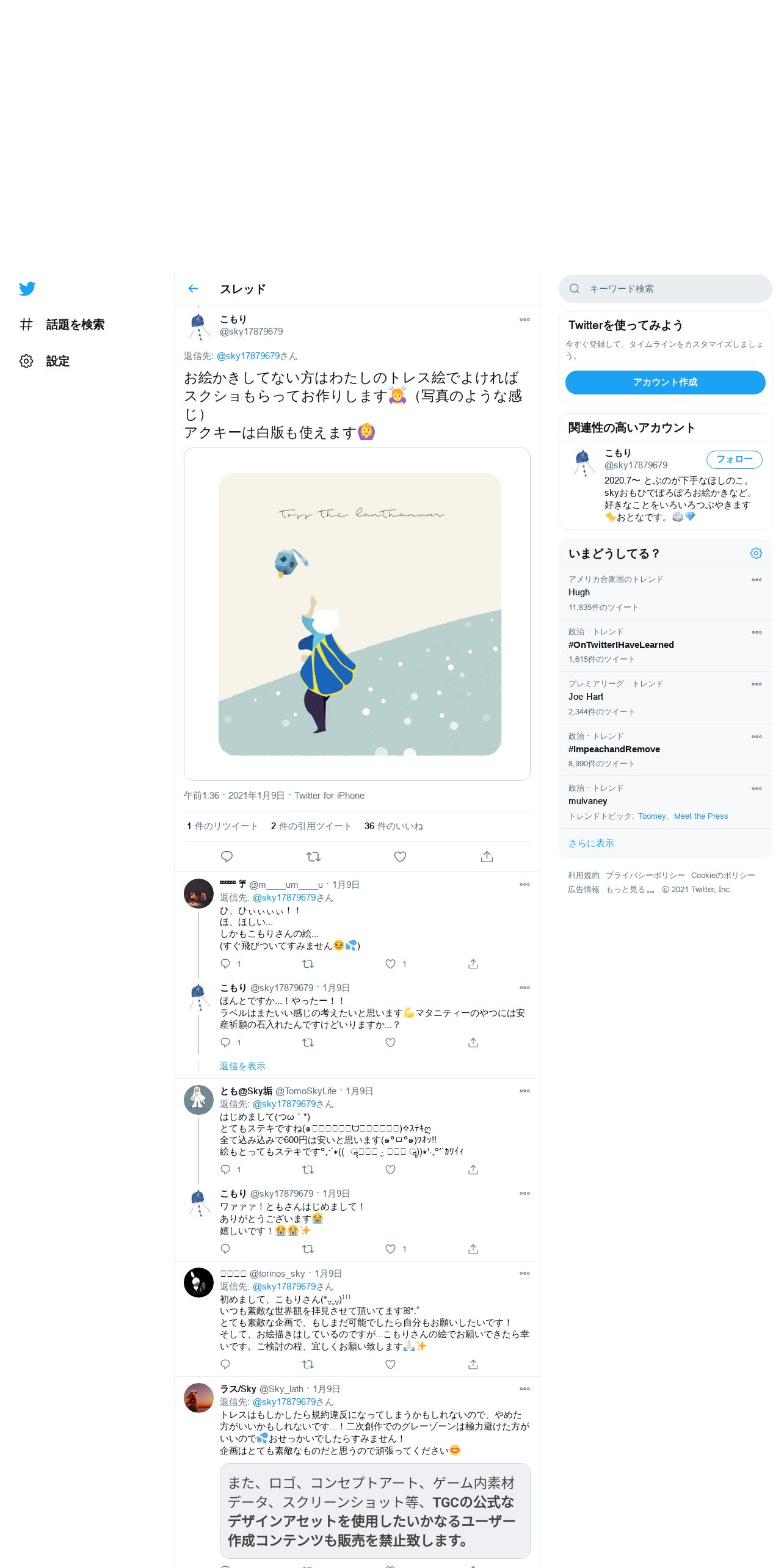Click the キーワード検索 search field

[665, 288]
